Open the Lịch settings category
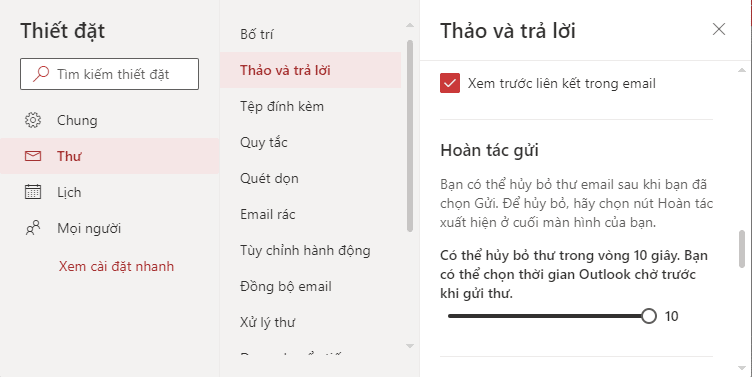Viewport: 752px width, 377px height. (x=110, y=192)
